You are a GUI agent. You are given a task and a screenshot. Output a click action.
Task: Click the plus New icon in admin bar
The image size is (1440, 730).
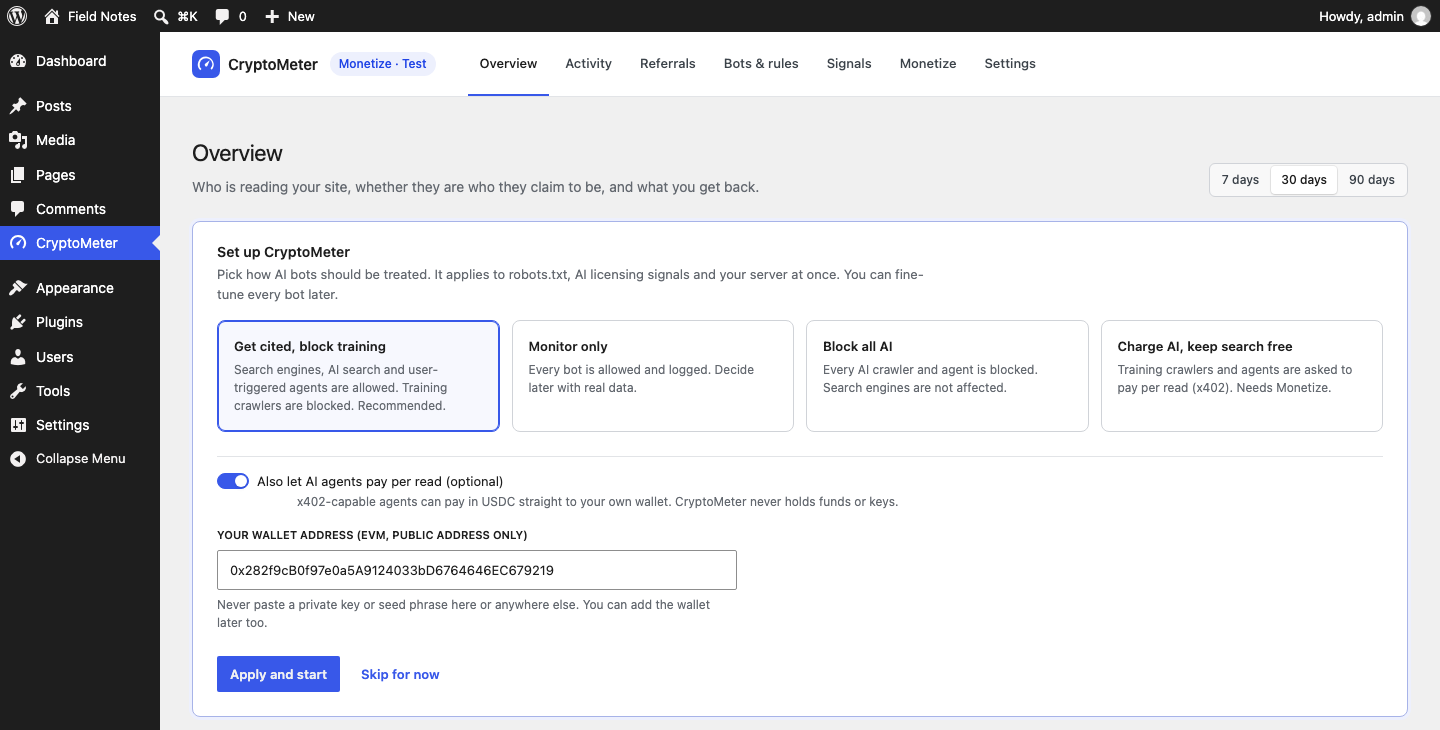[272, 16]
